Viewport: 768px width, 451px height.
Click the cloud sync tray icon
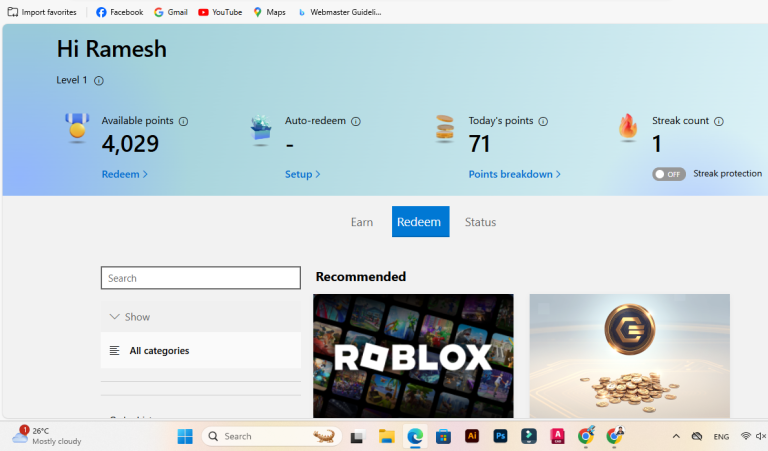pyautogui.click(x=697, y=436)
